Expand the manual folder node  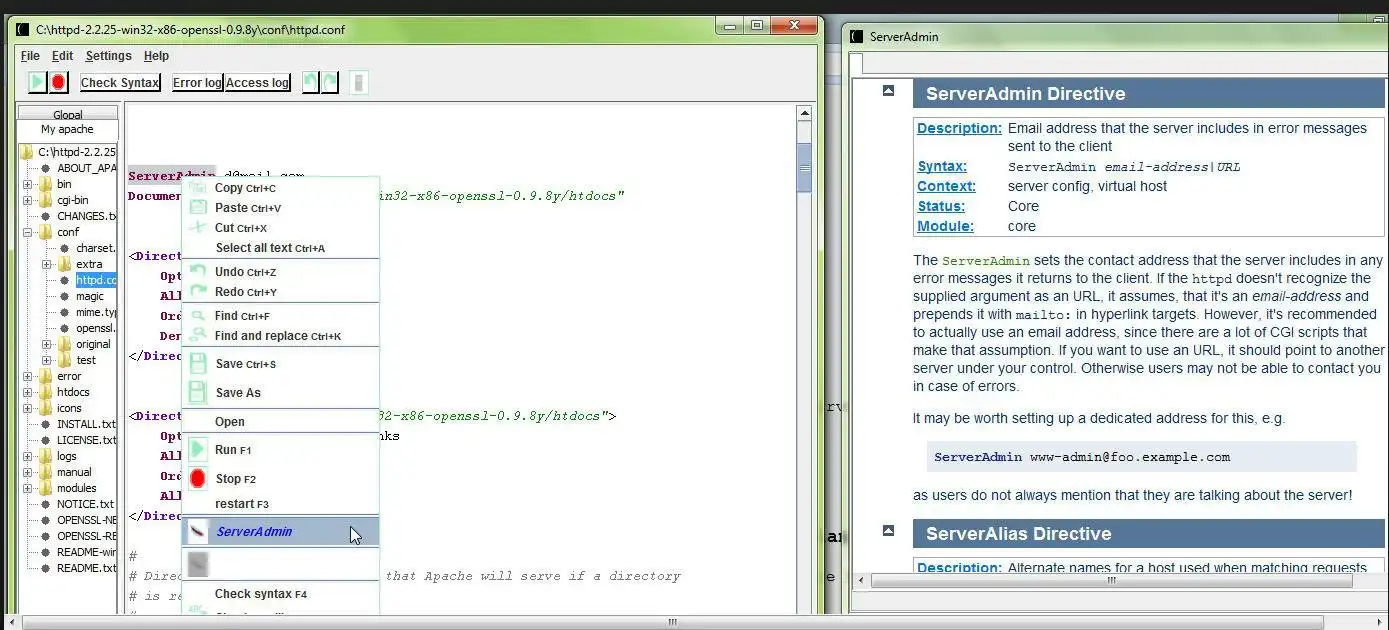(x=28, y=472)
